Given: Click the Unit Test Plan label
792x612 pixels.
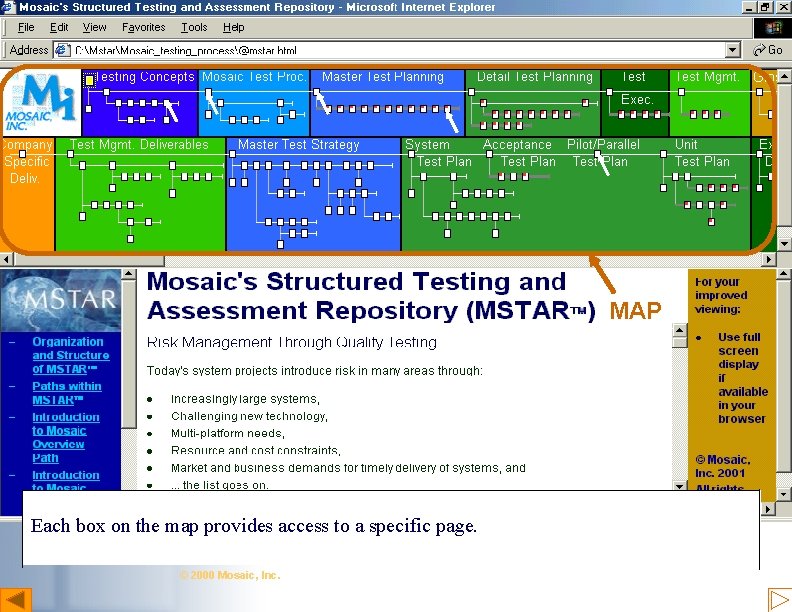Looking at the screenshot, I should click(702, 153).
